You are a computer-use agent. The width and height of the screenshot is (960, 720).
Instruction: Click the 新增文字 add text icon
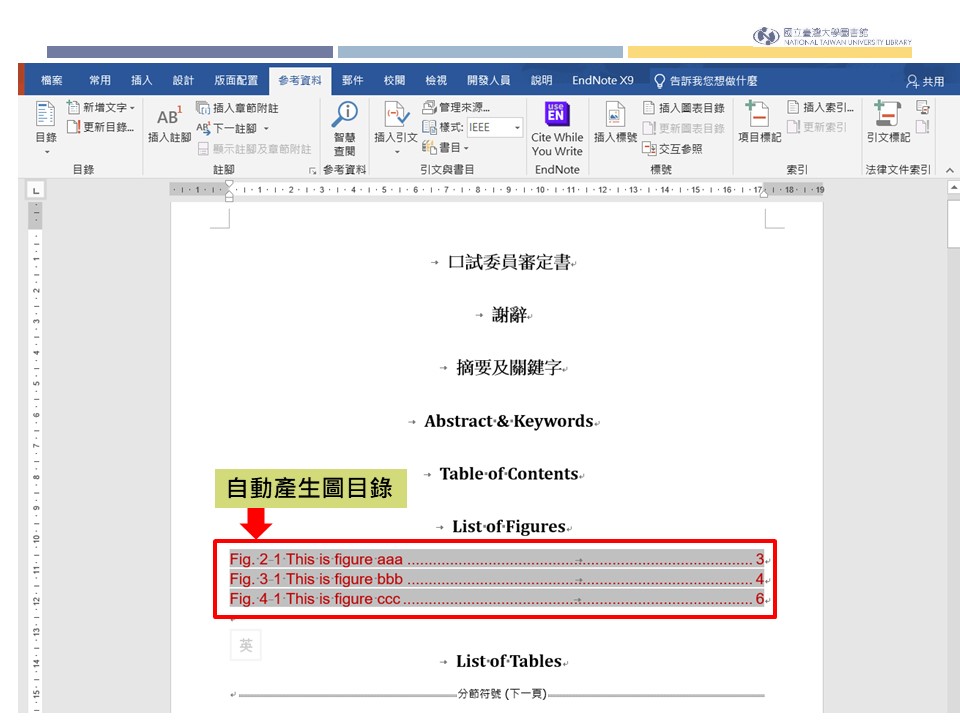pos(73,107)
